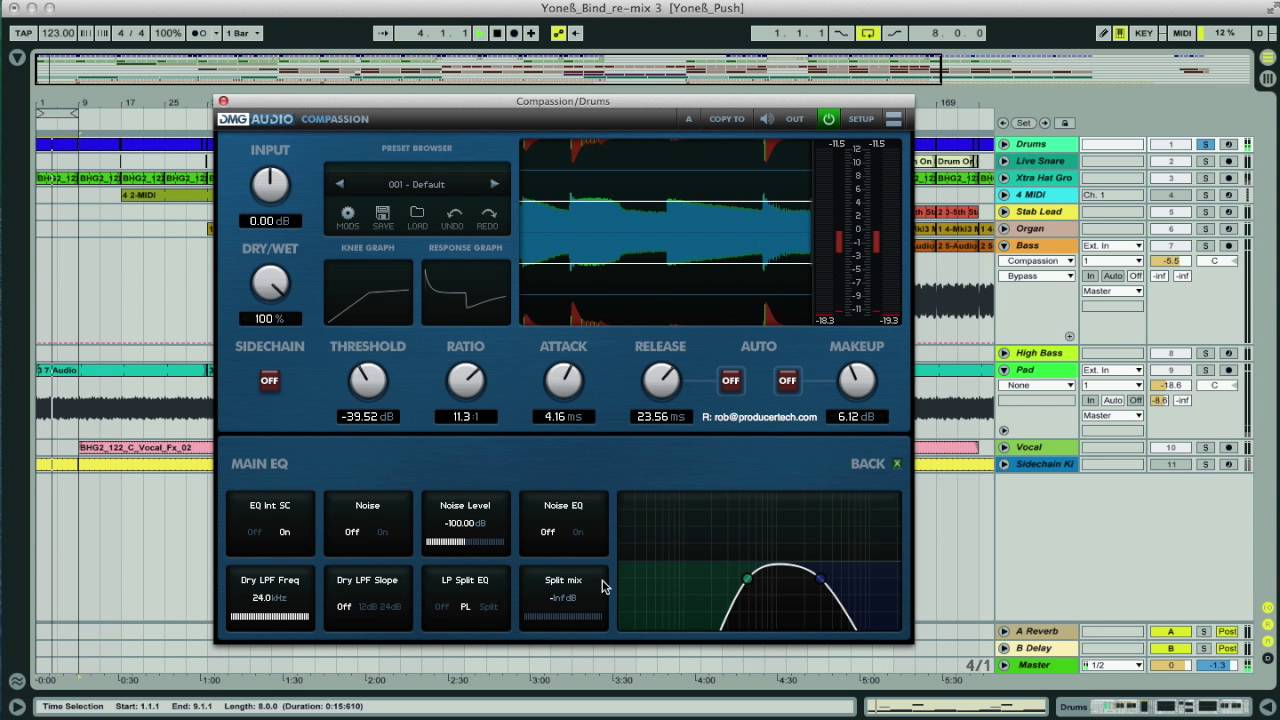Open the Compassion hamburger menu icon
The image size is (1280, 720).
894,119
